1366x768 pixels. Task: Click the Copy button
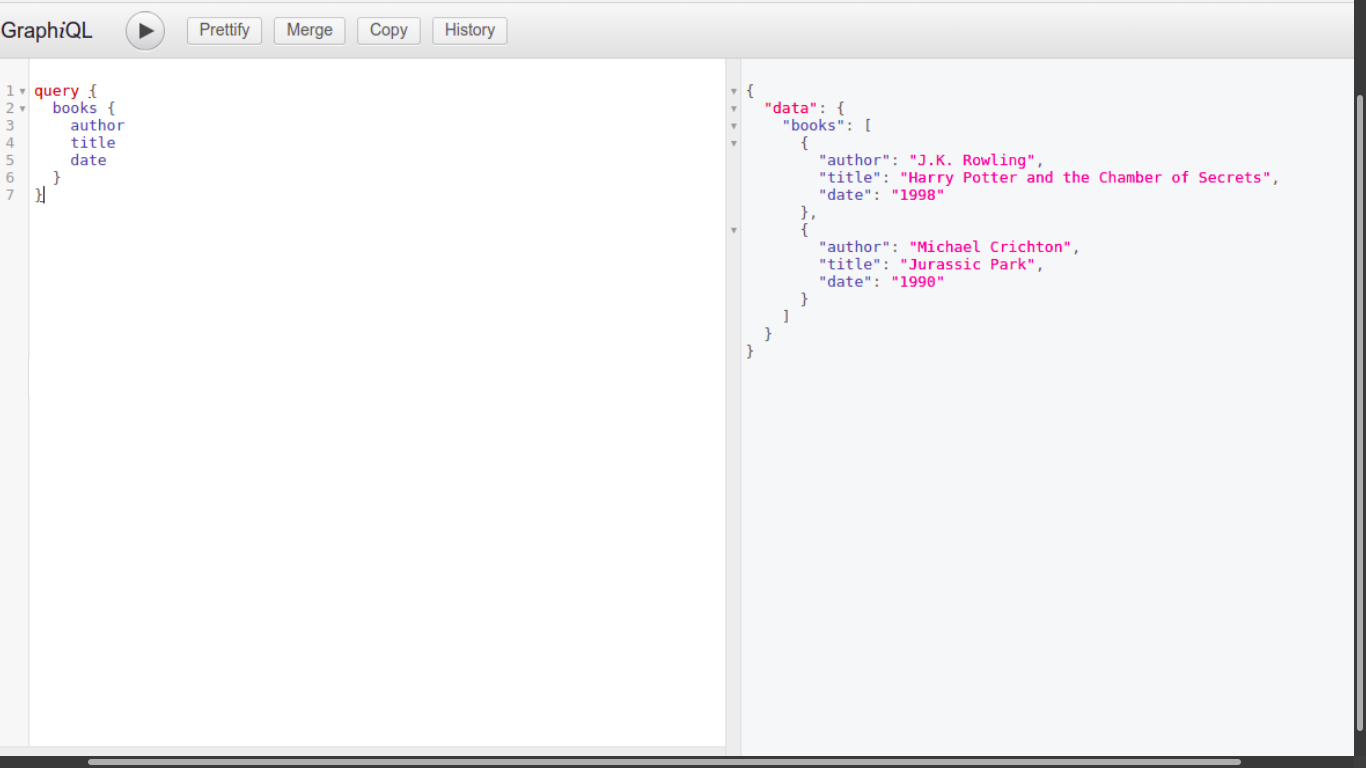pos(388,30)
